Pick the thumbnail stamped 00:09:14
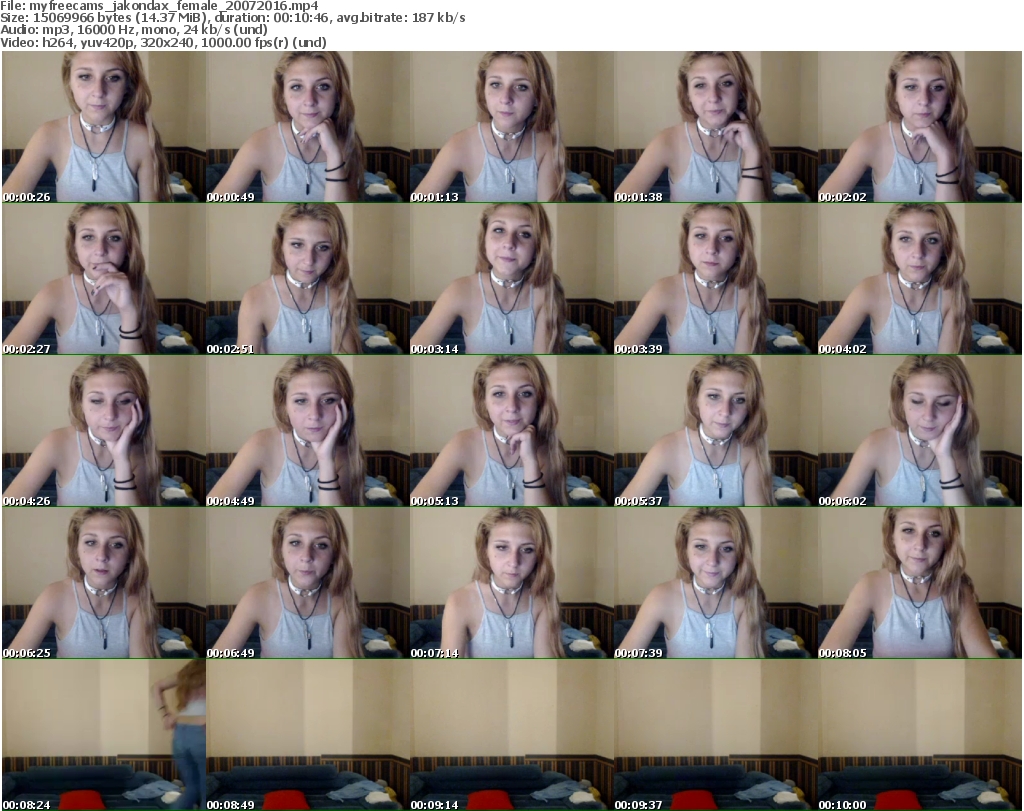Image resolution: width=1024 pixels, height=811 pixels. [x=512, y=735]
